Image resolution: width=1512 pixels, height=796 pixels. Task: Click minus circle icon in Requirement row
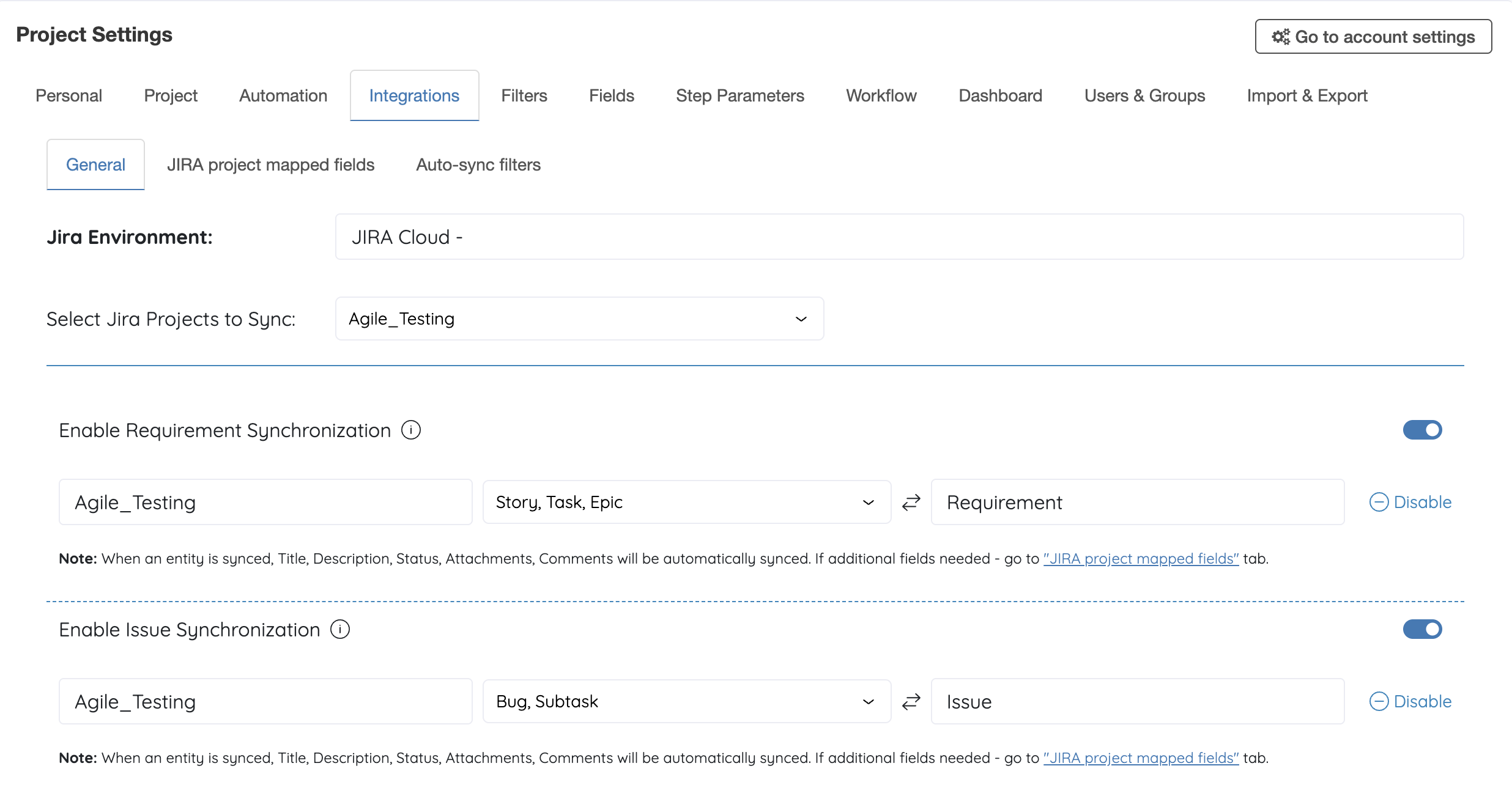point(1379,503)
